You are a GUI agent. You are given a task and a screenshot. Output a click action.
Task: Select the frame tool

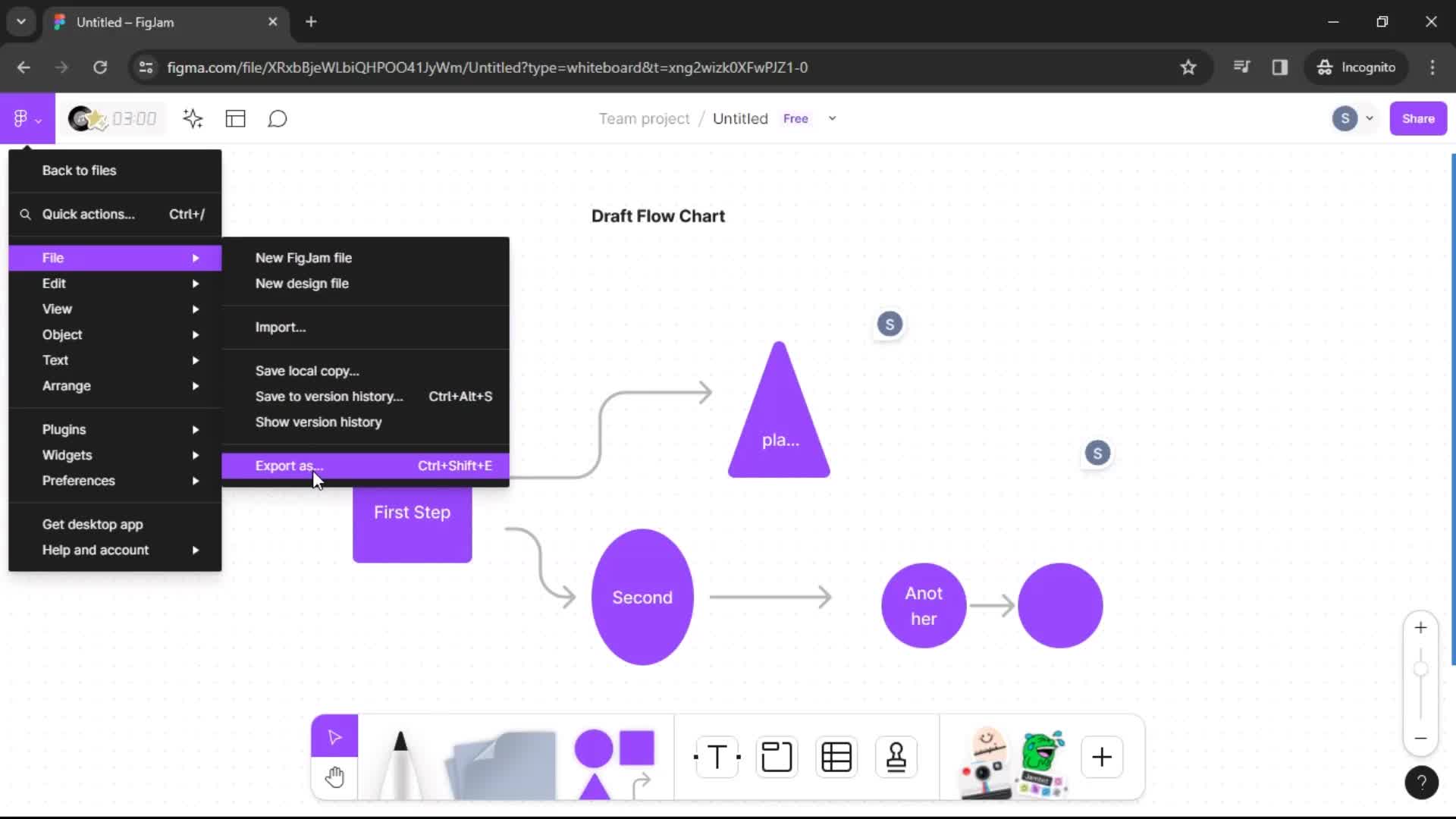pos(778,757)
